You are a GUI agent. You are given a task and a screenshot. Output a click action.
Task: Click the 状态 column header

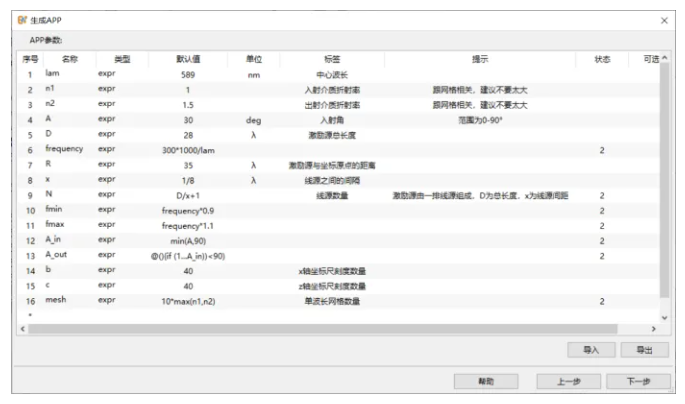(602, 59)
